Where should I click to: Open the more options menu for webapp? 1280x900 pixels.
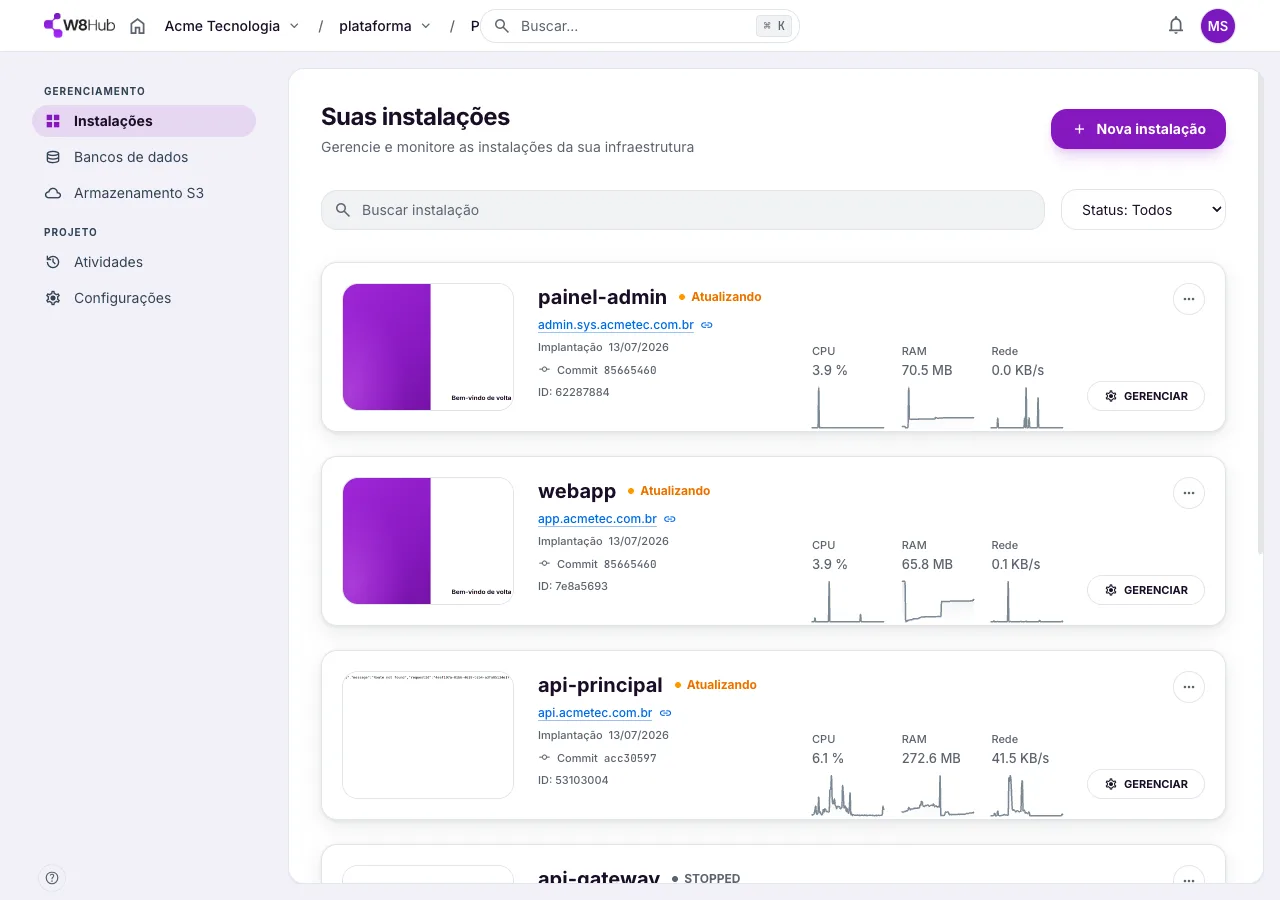click(x=1188, y=493)
